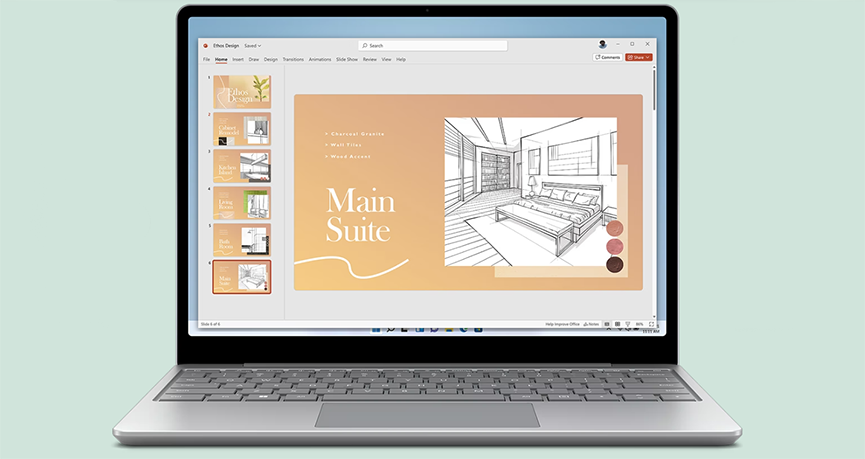The height and width of the screenshot is (459, 865).
Task: Open Reading view from status bar
Action: pyautogui.click(x=627, y=324)
